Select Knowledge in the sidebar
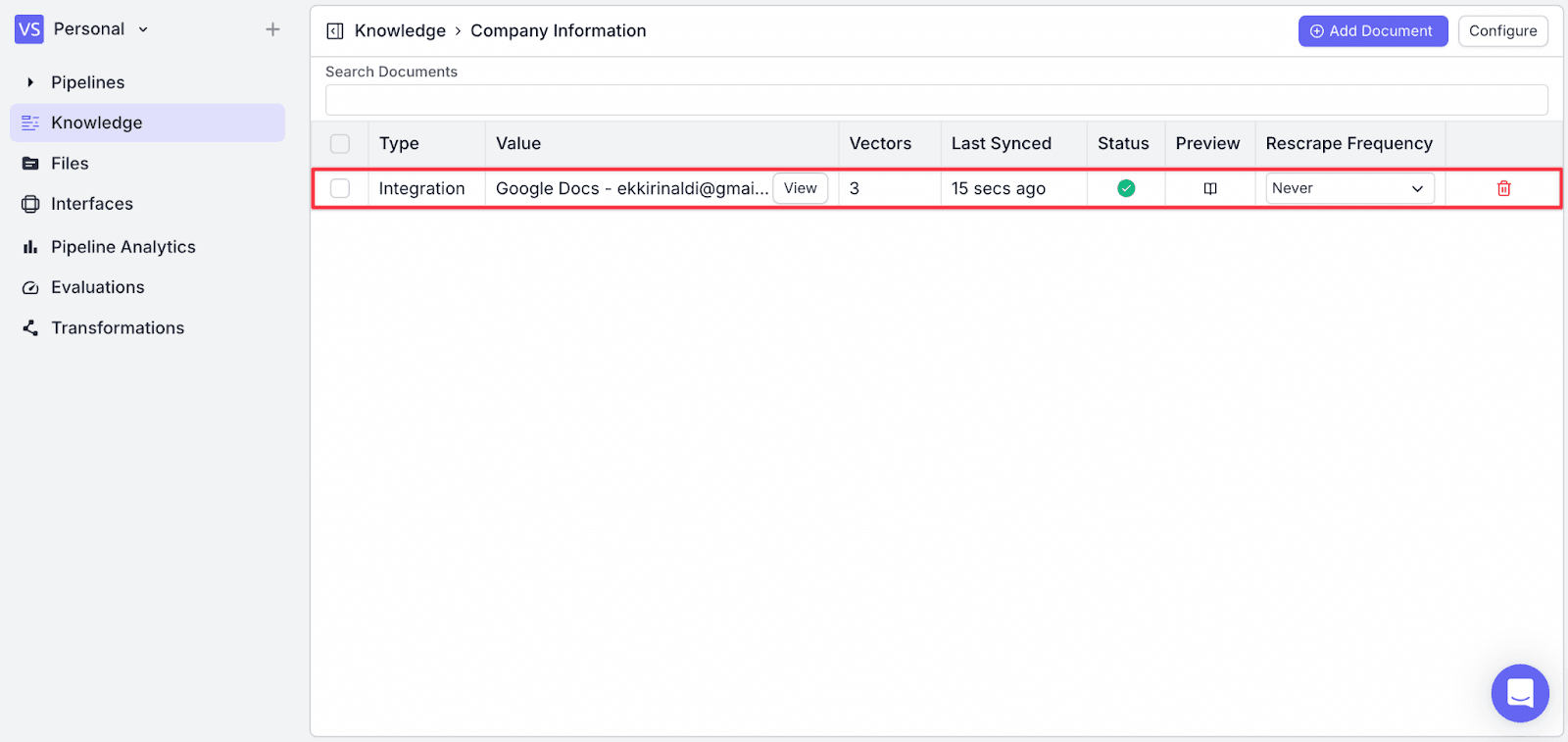1568x742 pixels. (147, 123)
